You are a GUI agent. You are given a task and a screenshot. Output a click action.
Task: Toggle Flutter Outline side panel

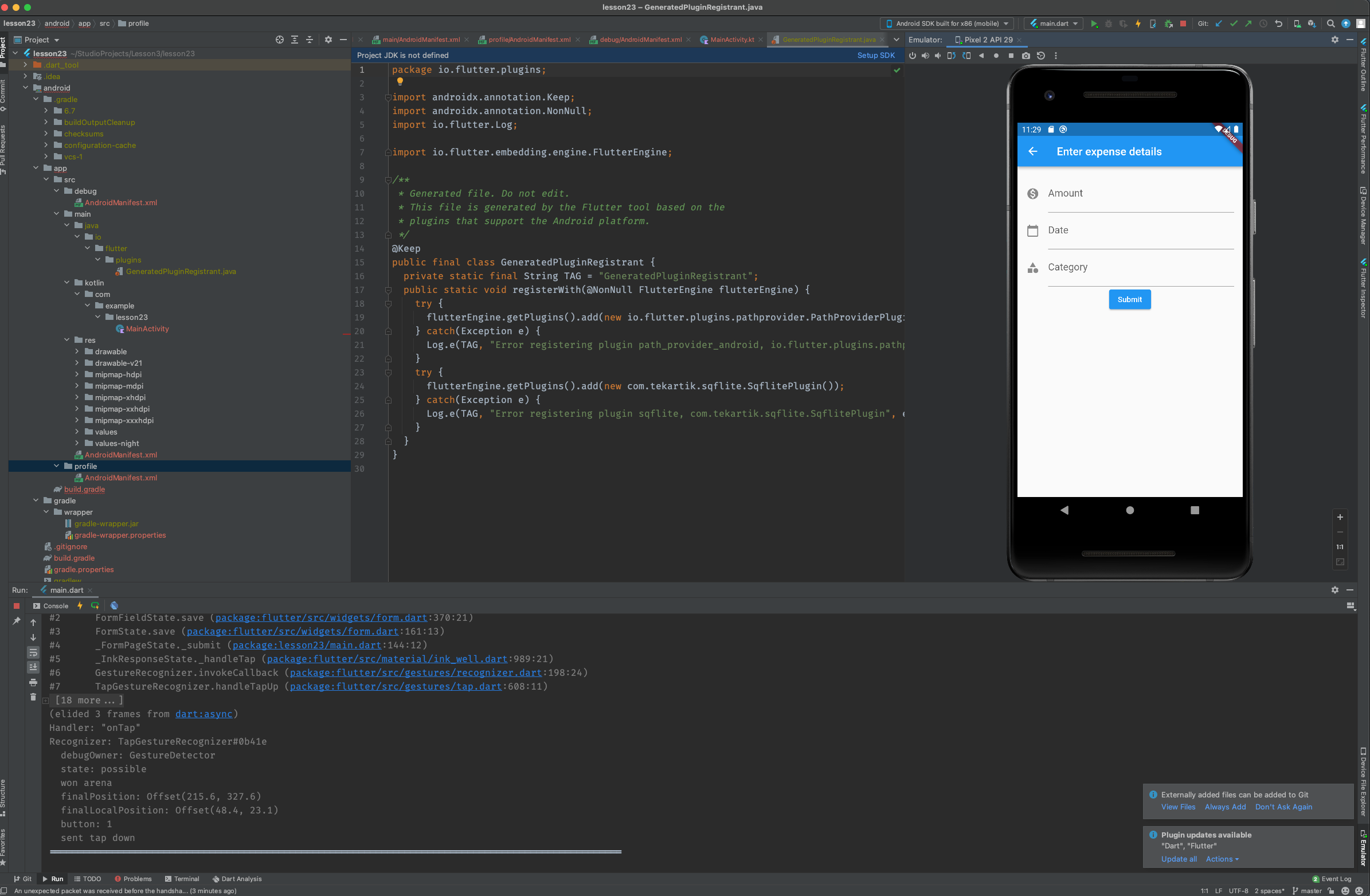point(1363,65)
